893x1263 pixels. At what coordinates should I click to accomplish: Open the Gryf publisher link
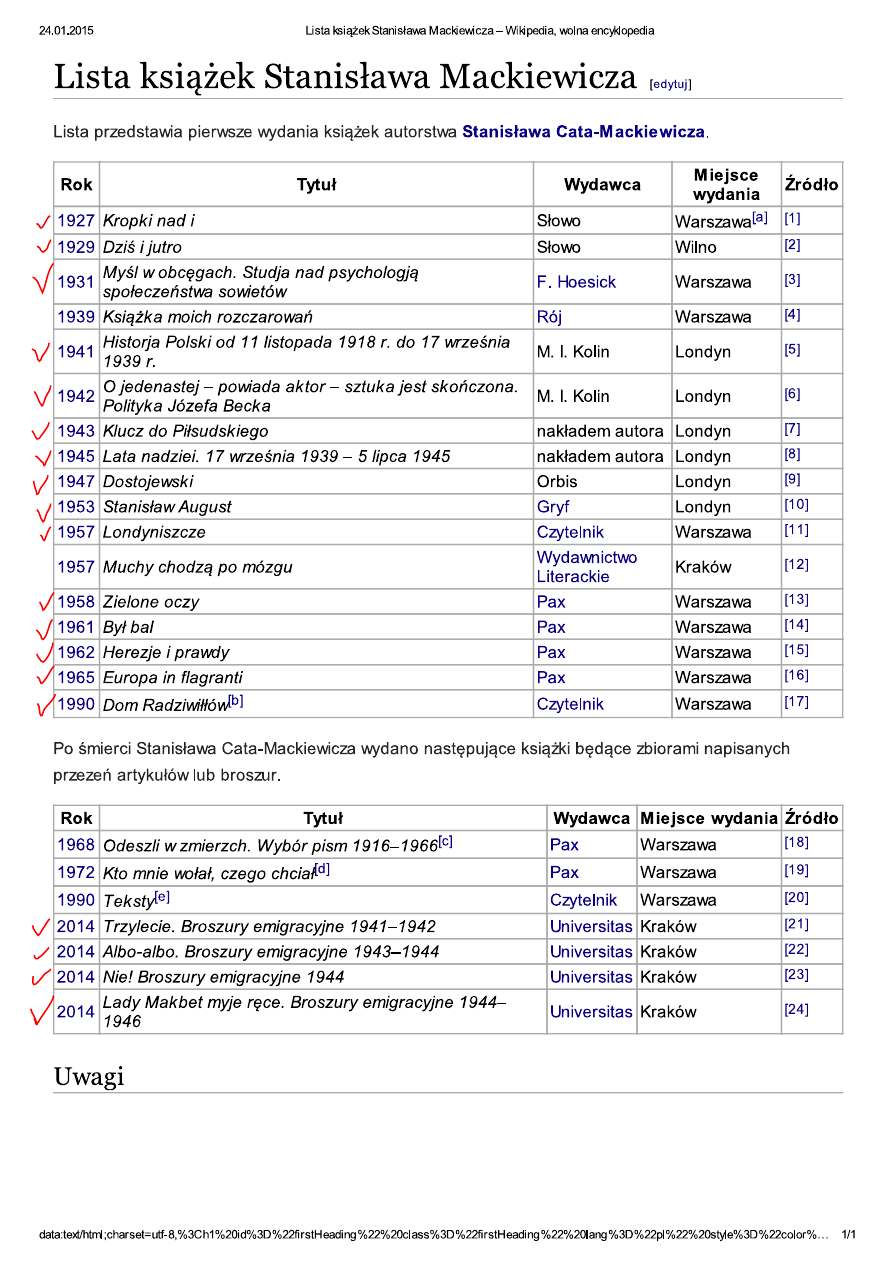coord(553,507)
